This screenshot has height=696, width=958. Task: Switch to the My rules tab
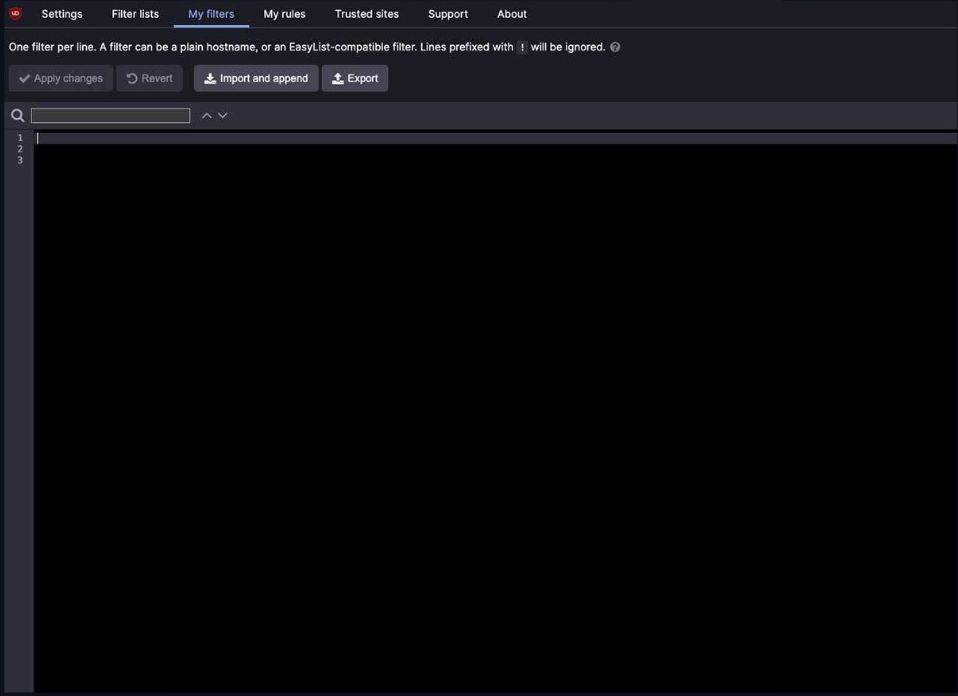click(x=284, y=13)
